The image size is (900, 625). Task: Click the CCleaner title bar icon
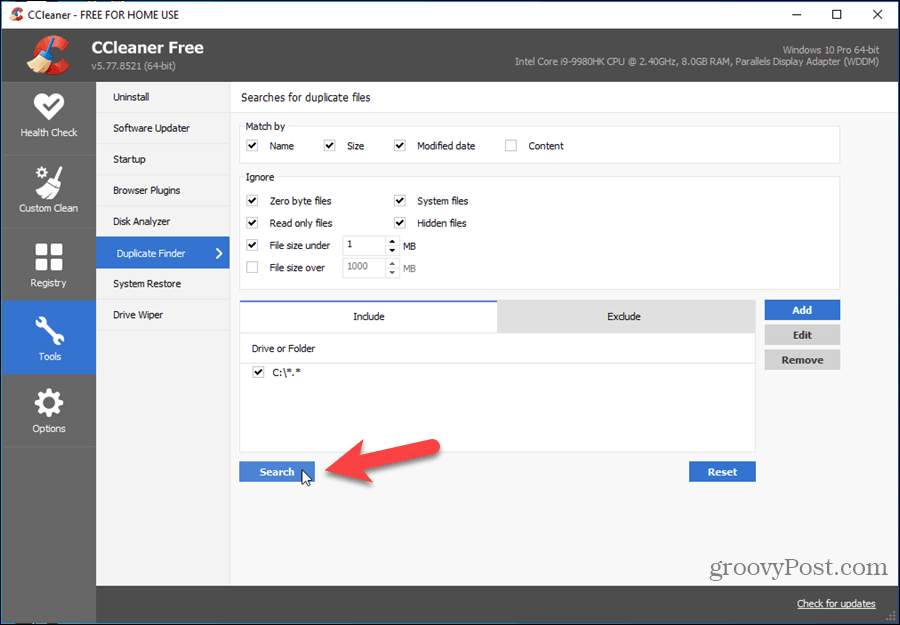click(x=17, y=14)
